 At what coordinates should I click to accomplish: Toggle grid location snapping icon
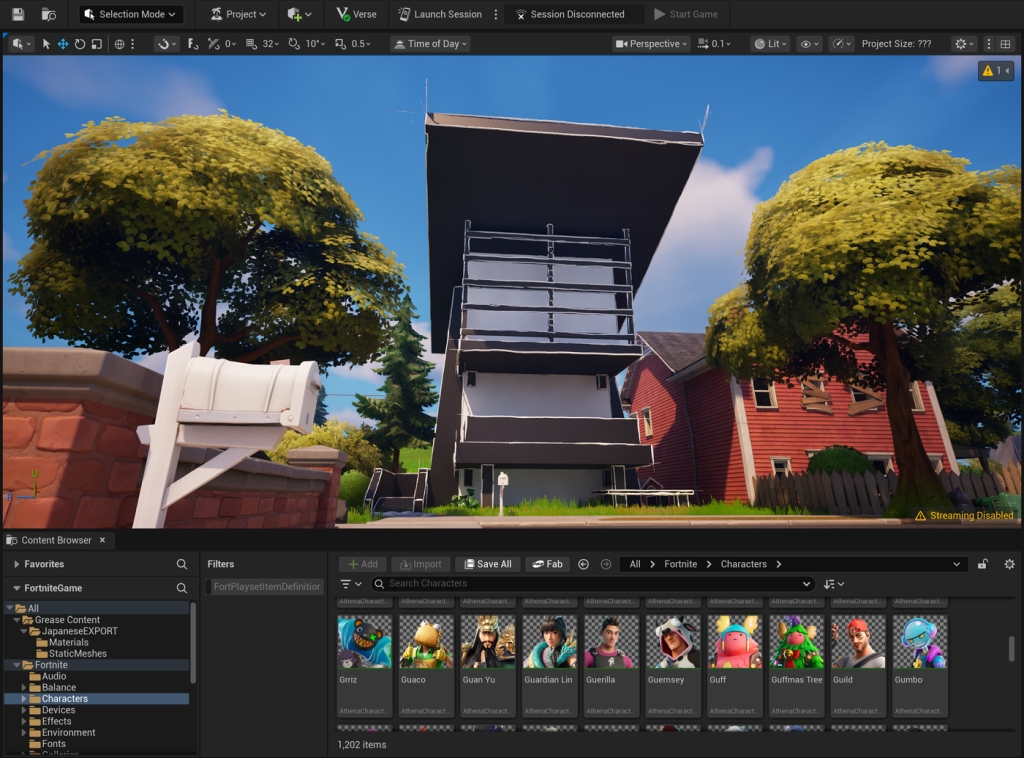tap(251, 44)
